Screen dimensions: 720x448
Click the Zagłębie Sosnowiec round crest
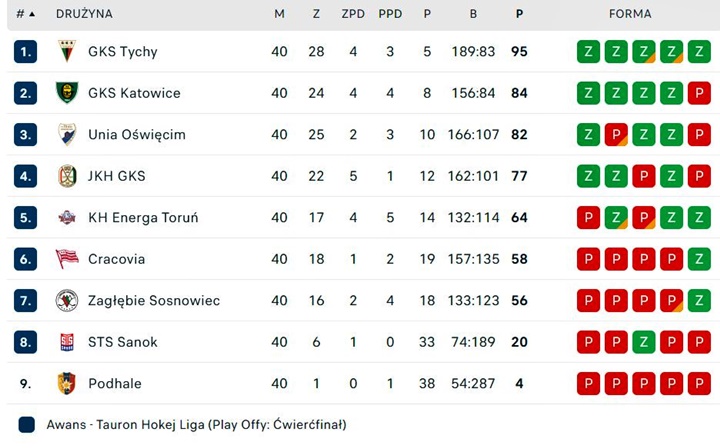(x=67, y=300)
